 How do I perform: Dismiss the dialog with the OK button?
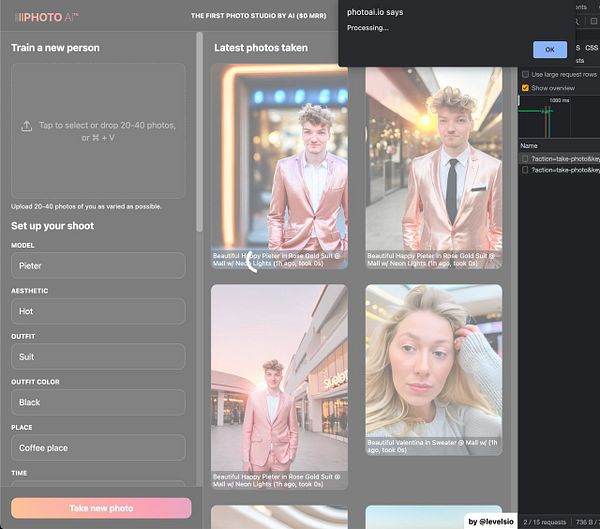click(x=549, y=49)
